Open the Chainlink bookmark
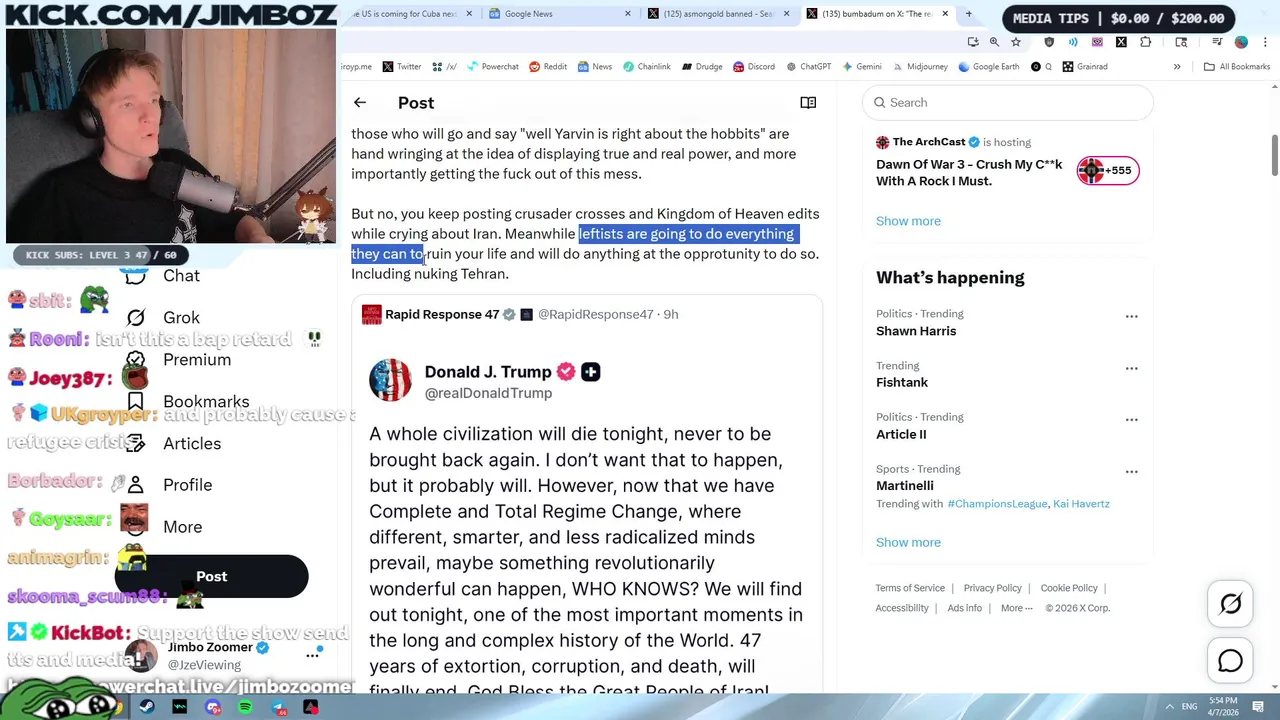 point(646,66)
